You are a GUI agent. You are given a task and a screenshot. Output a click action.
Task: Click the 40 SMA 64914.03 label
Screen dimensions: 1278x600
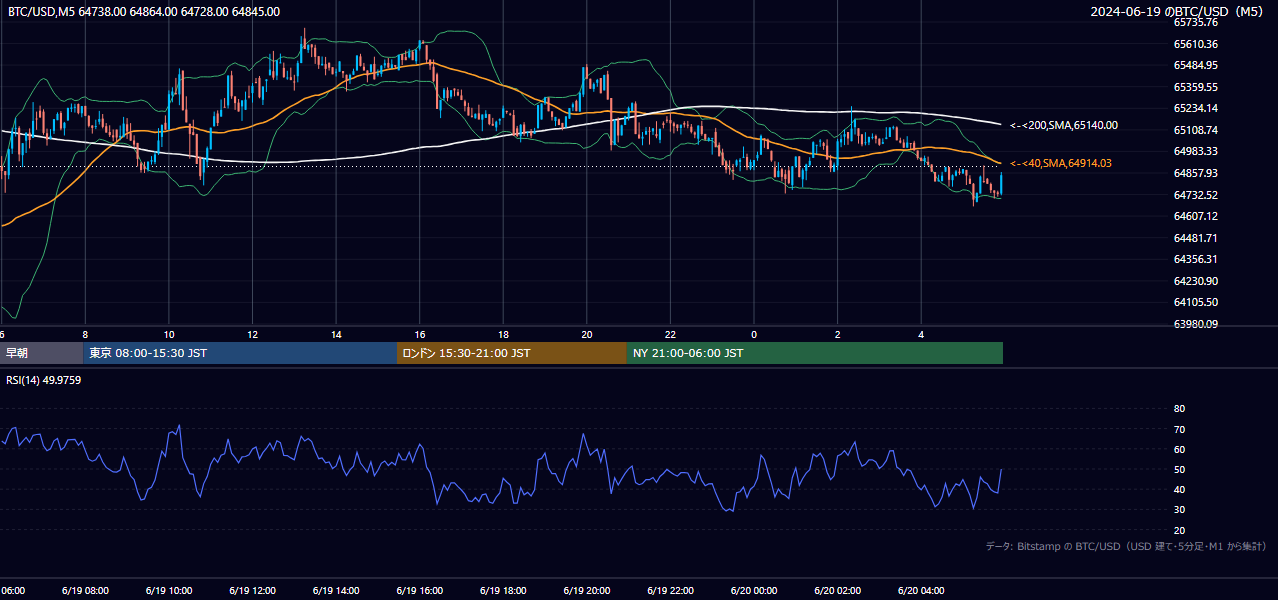point(1061,163)
